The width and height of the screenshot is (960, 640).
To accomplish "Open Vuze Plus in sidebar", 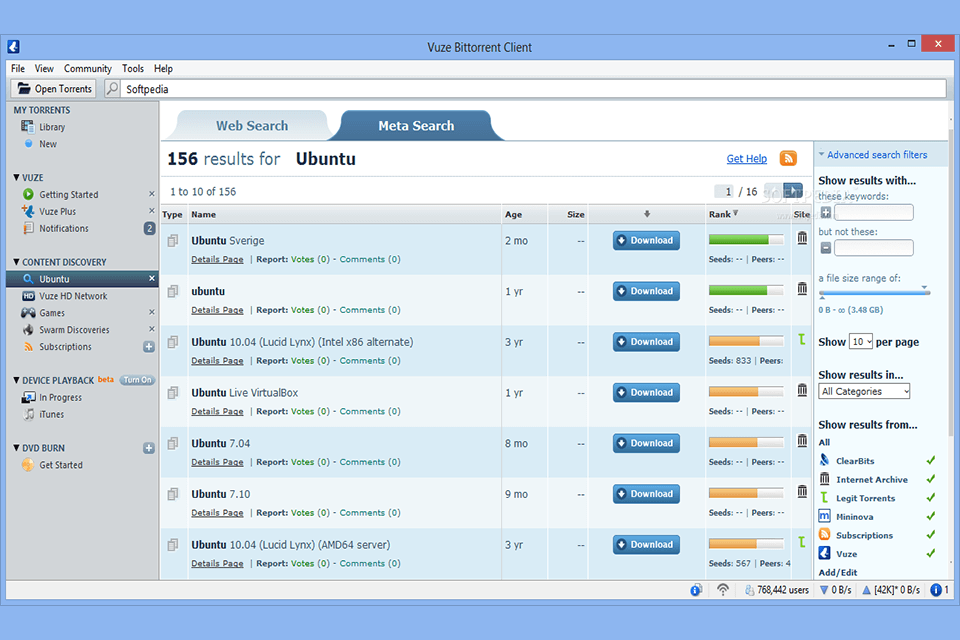I will [x=58, y=211].
